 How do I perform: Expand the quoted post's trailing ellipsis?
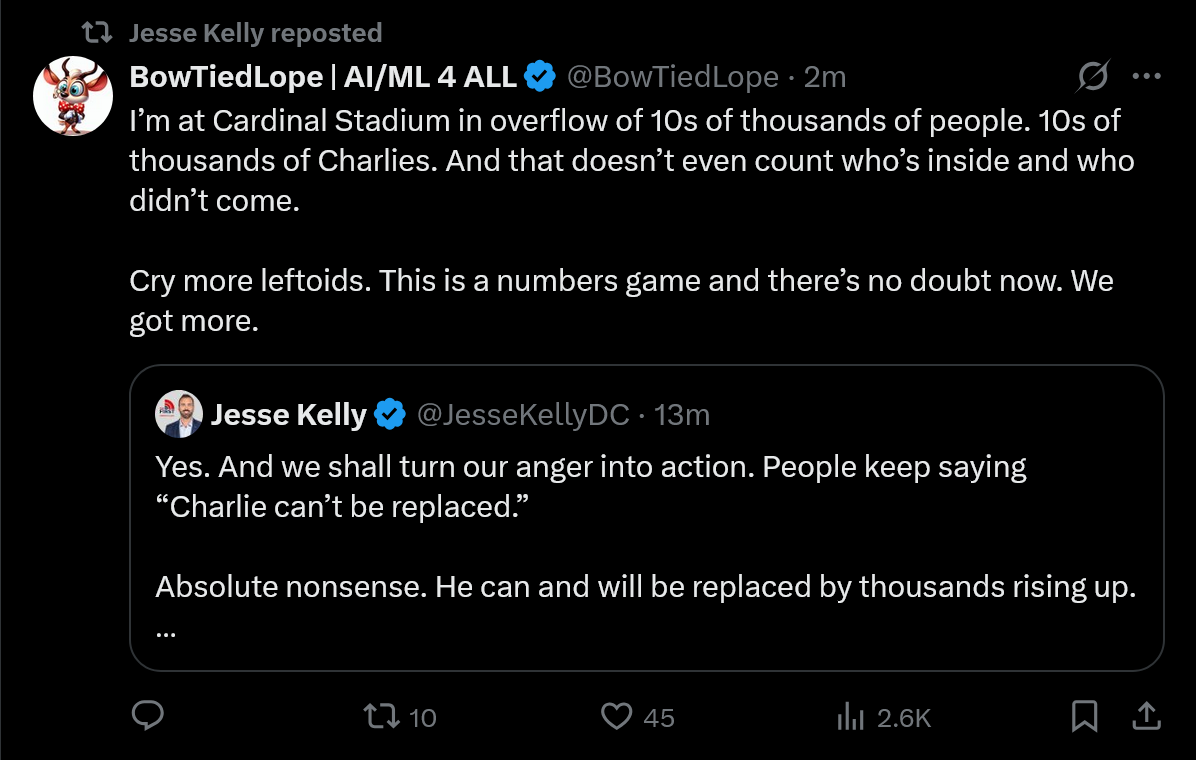pyautogui.click(x=166, y=633)
